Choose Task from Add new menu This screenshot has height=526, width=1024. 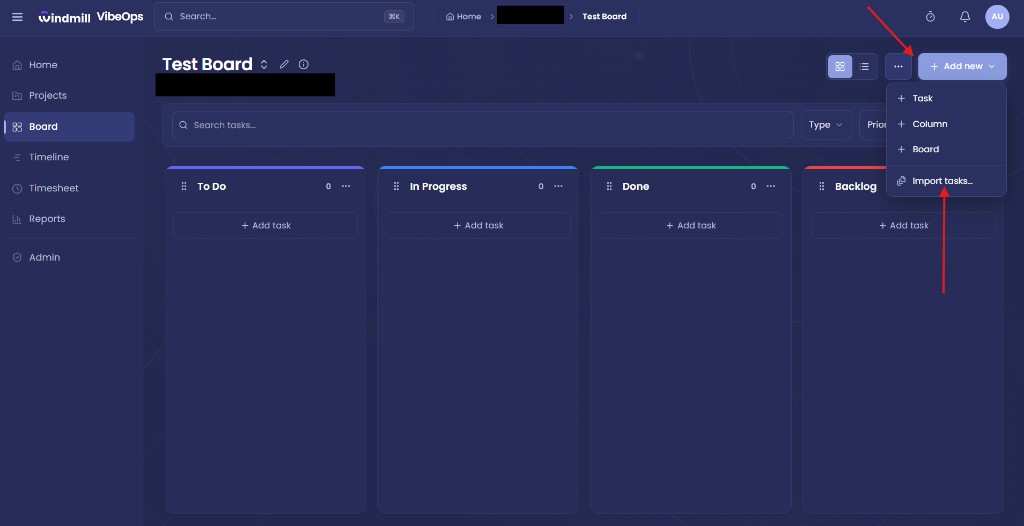946,98
